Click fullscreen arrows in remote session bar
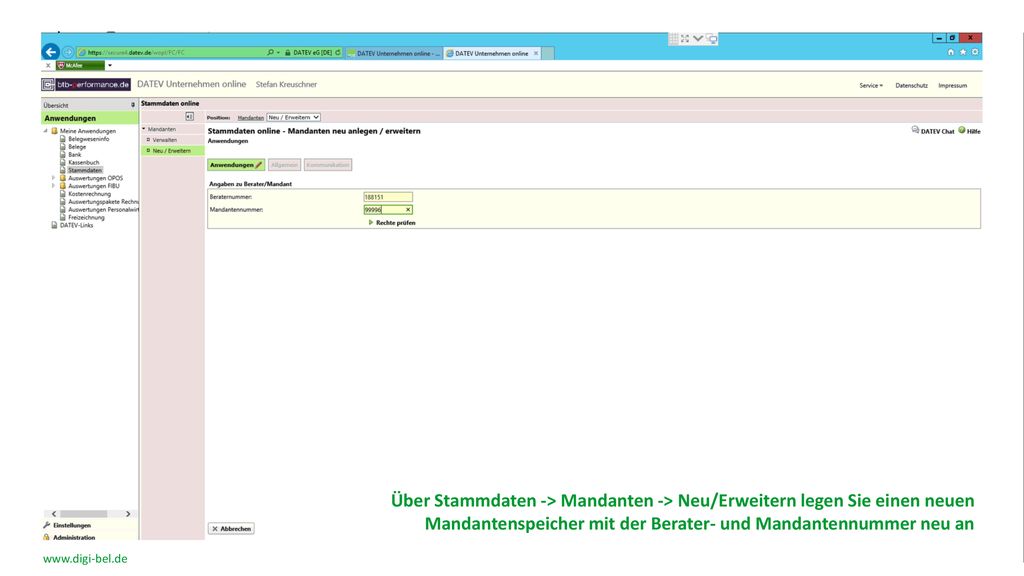The image size is (1024, 576). [685, 39]
